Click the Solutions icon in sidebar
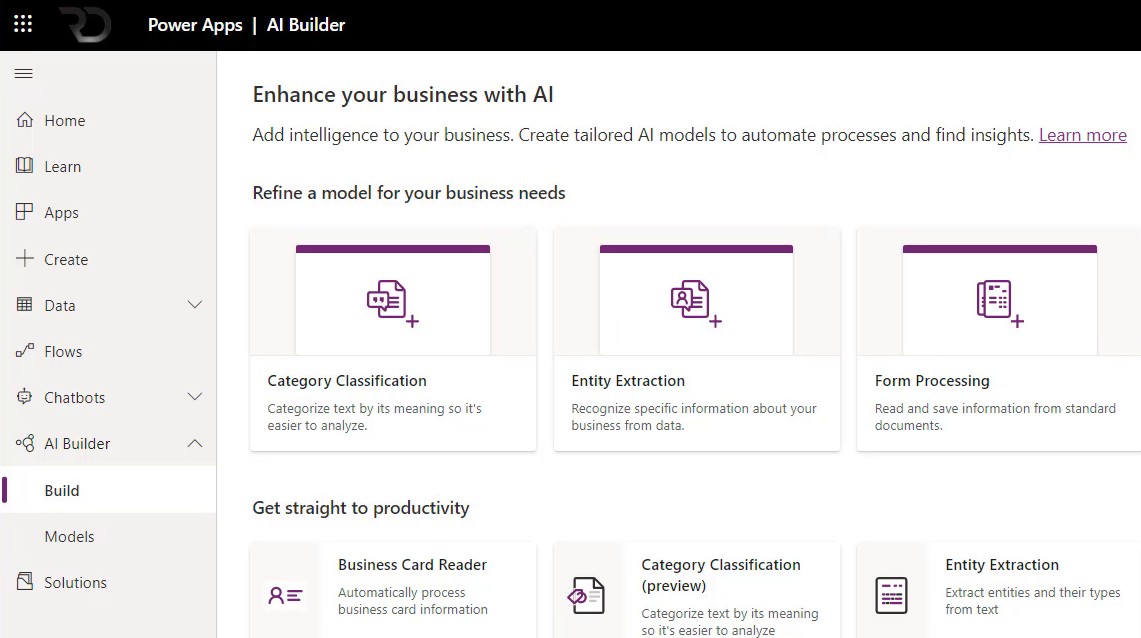 coord(25,581)
